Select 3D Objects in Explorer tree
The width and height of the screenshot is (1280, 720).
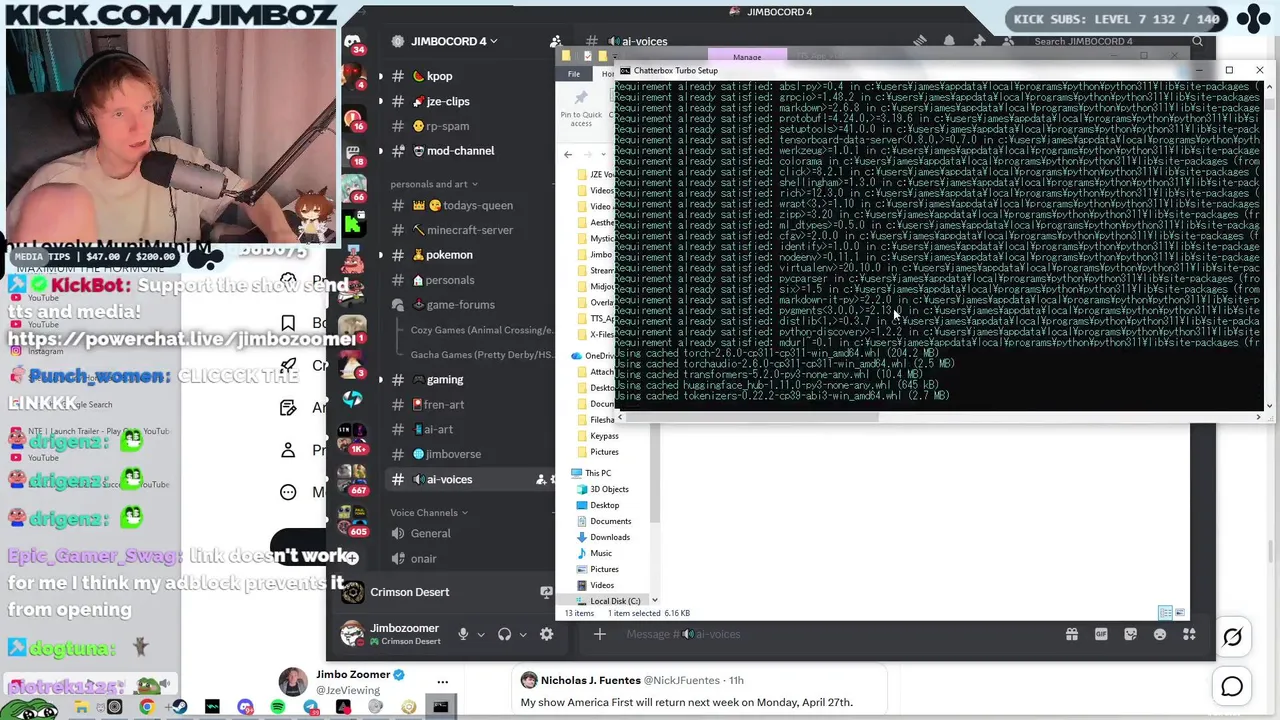[x=609, y=489]
